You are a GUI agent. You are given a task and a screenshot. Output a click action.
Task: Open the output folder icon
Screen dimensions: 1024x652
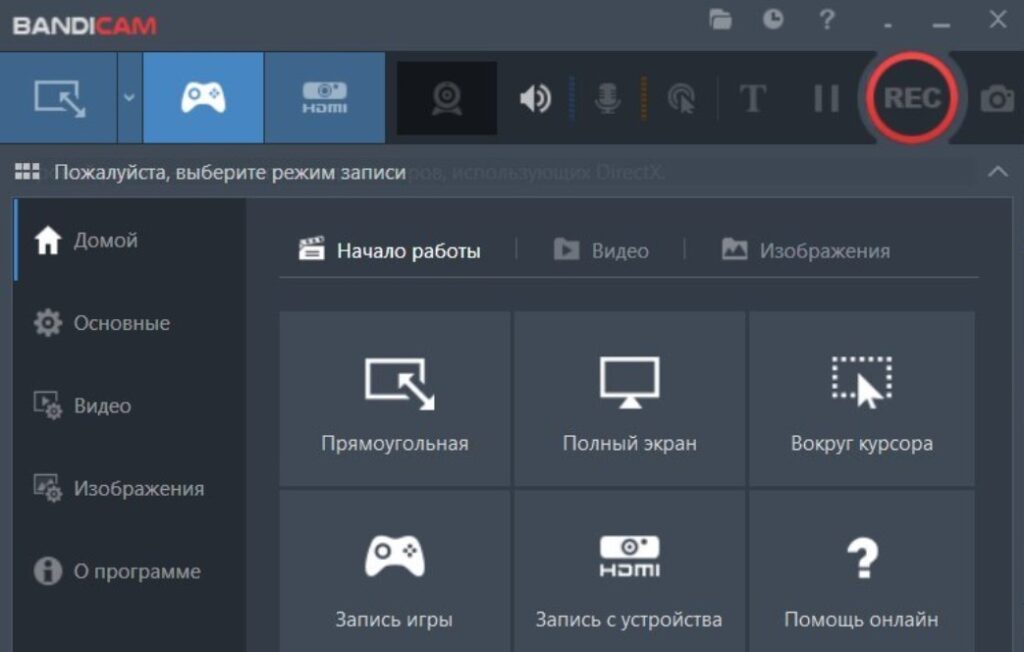[x=720, y=20]
